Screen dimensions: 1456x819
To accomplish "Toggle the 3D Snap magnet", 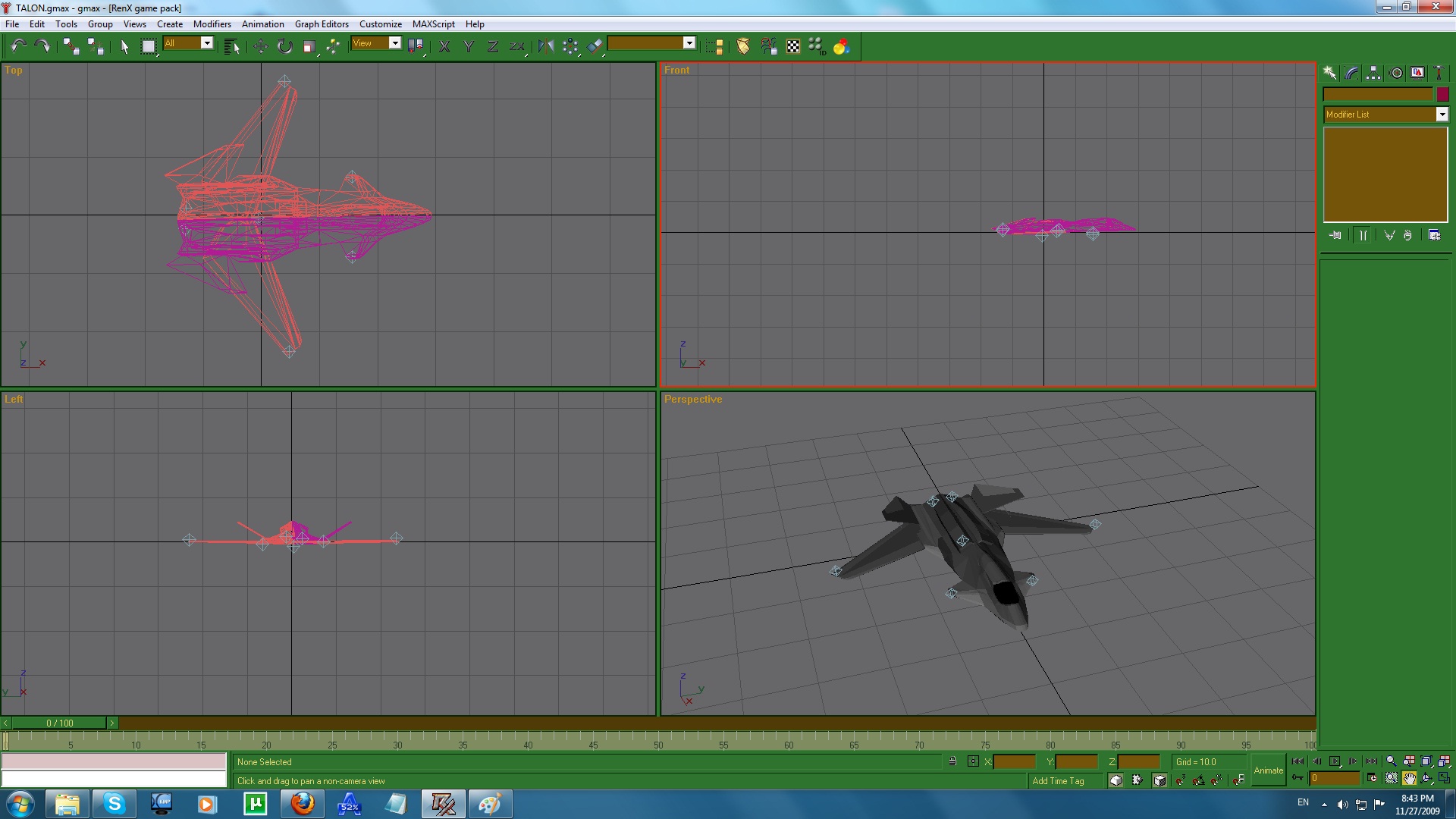I will click(1181, 780).
